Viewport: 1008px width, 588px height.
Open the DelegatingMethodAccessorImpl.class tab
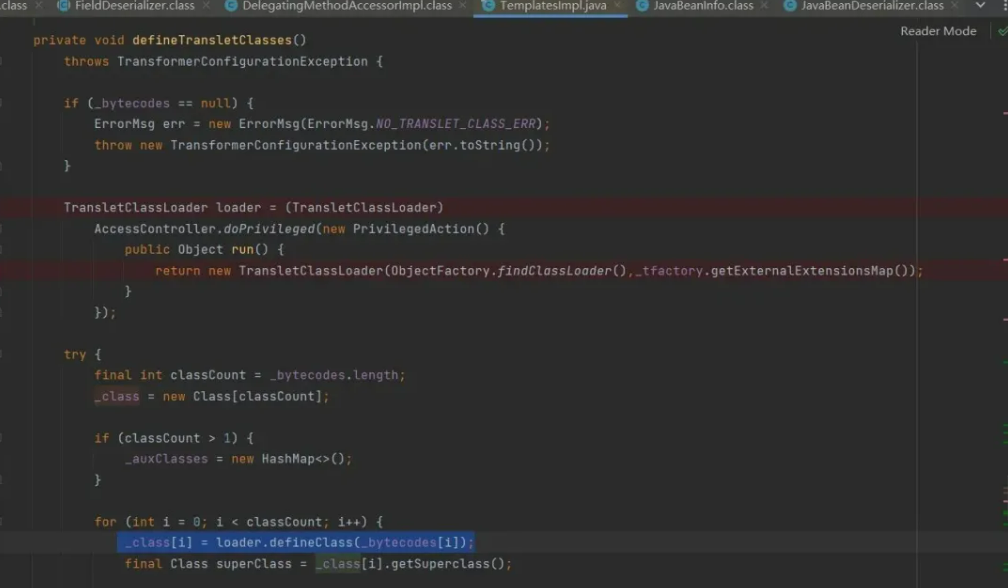(x=347, y=6)
